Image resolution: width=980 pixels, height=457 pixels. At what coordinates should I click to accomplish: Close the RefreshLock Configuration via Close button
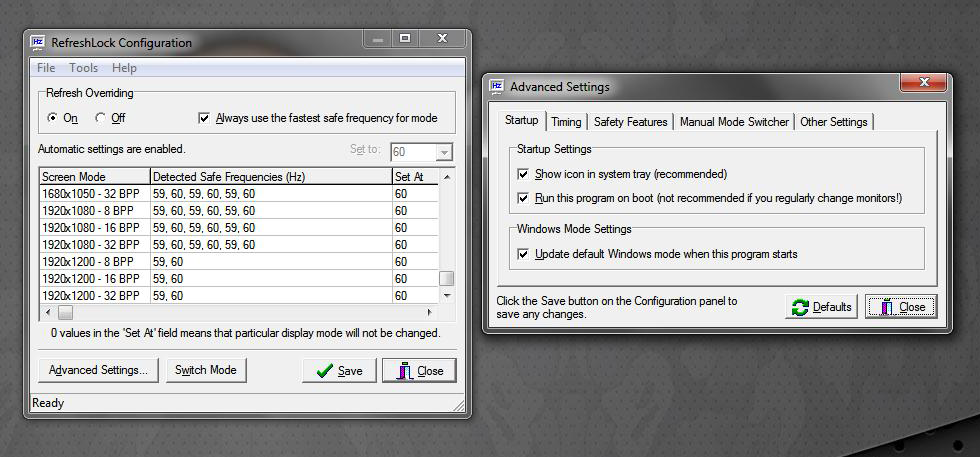(419, 371)
